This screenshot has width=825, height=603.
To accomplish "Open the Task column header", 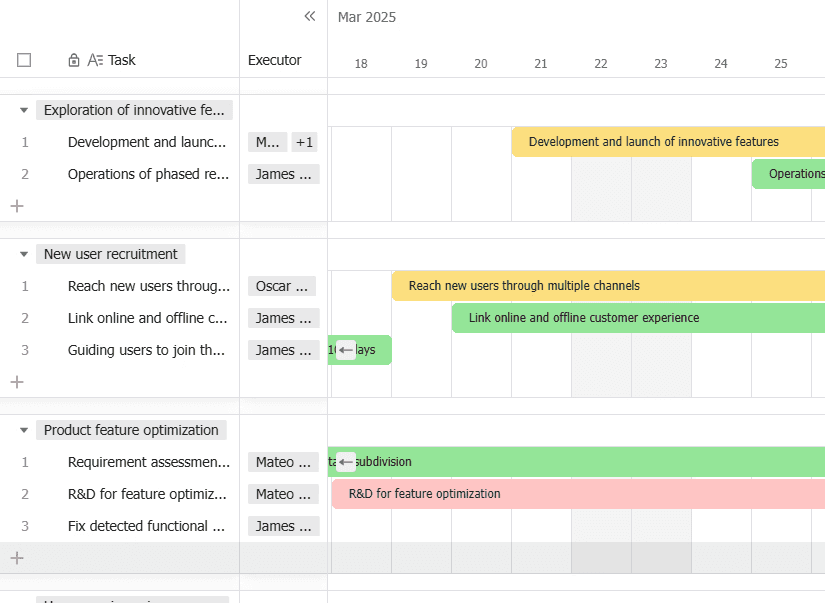I will pyautogui.click(x=122, y=60).
